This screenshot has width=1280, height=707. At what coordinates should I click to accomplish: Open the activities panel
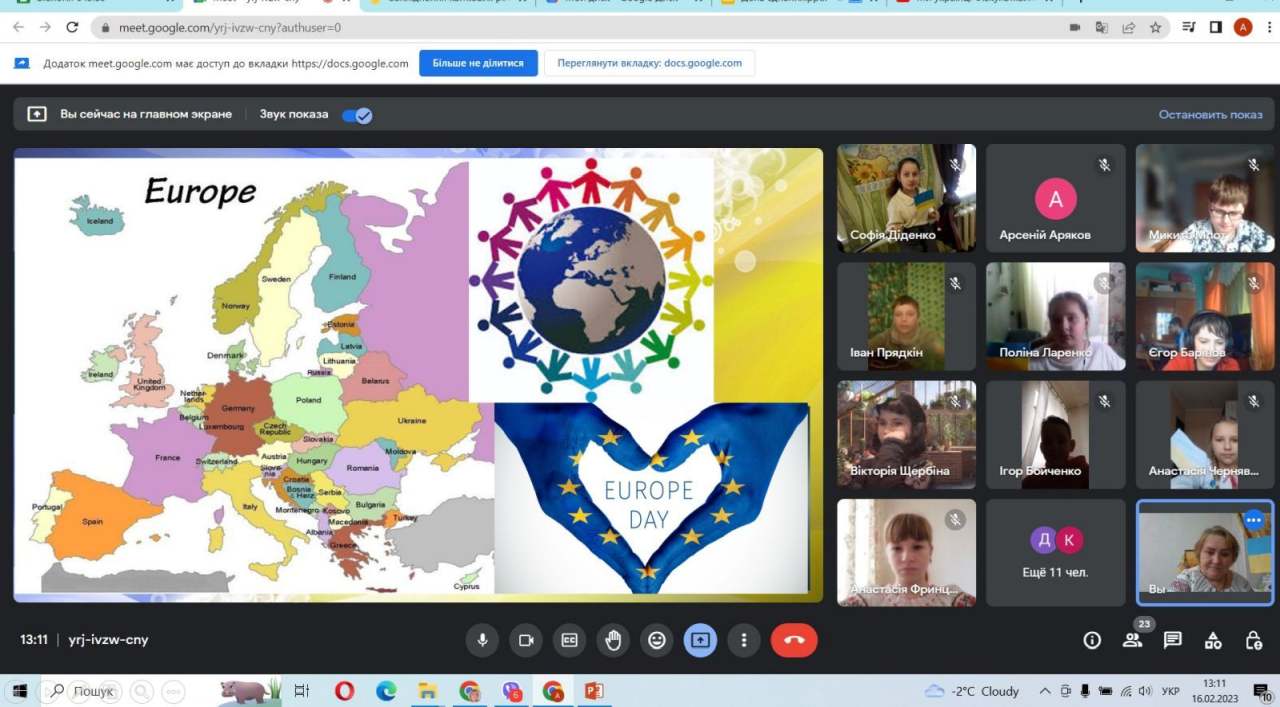click(1213, 640)
